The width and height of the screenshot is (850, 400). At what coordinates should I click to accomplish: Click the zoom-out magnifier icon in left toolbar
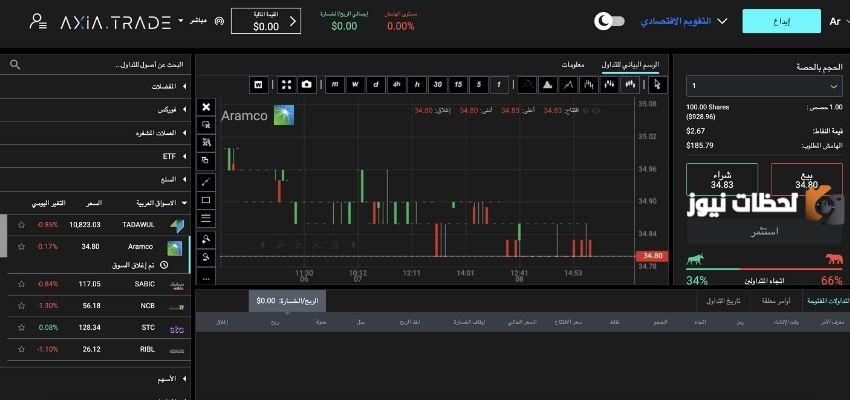tap(206, 258)
